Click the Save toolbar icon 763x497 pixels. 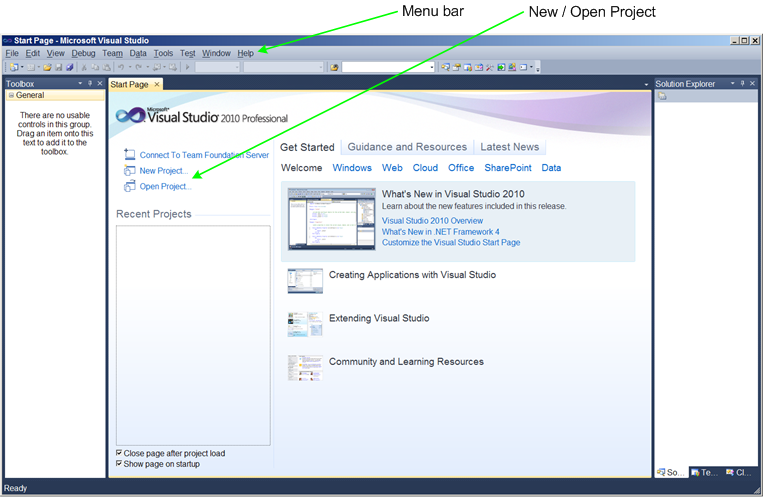click(x=59, y=67)
